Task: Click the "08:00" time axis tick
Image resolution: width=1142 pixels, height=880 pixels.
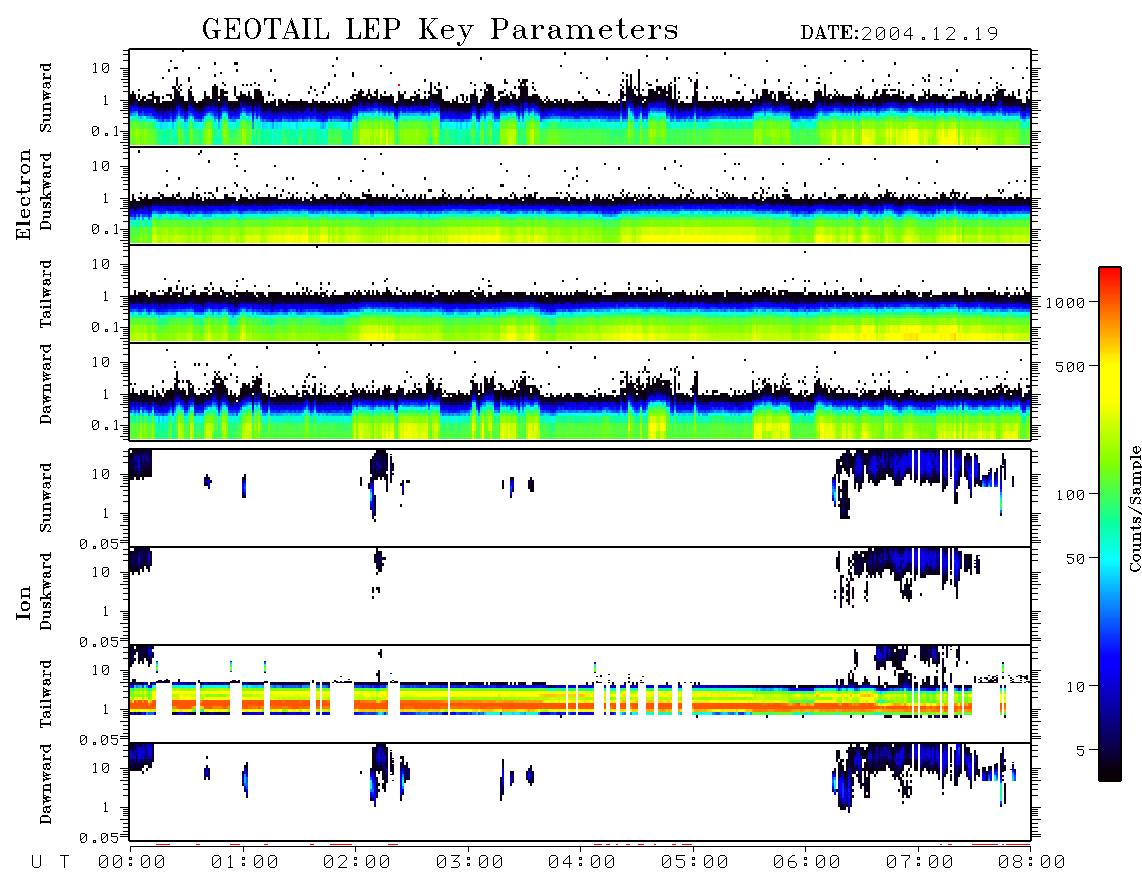Action: [1031, 863]
